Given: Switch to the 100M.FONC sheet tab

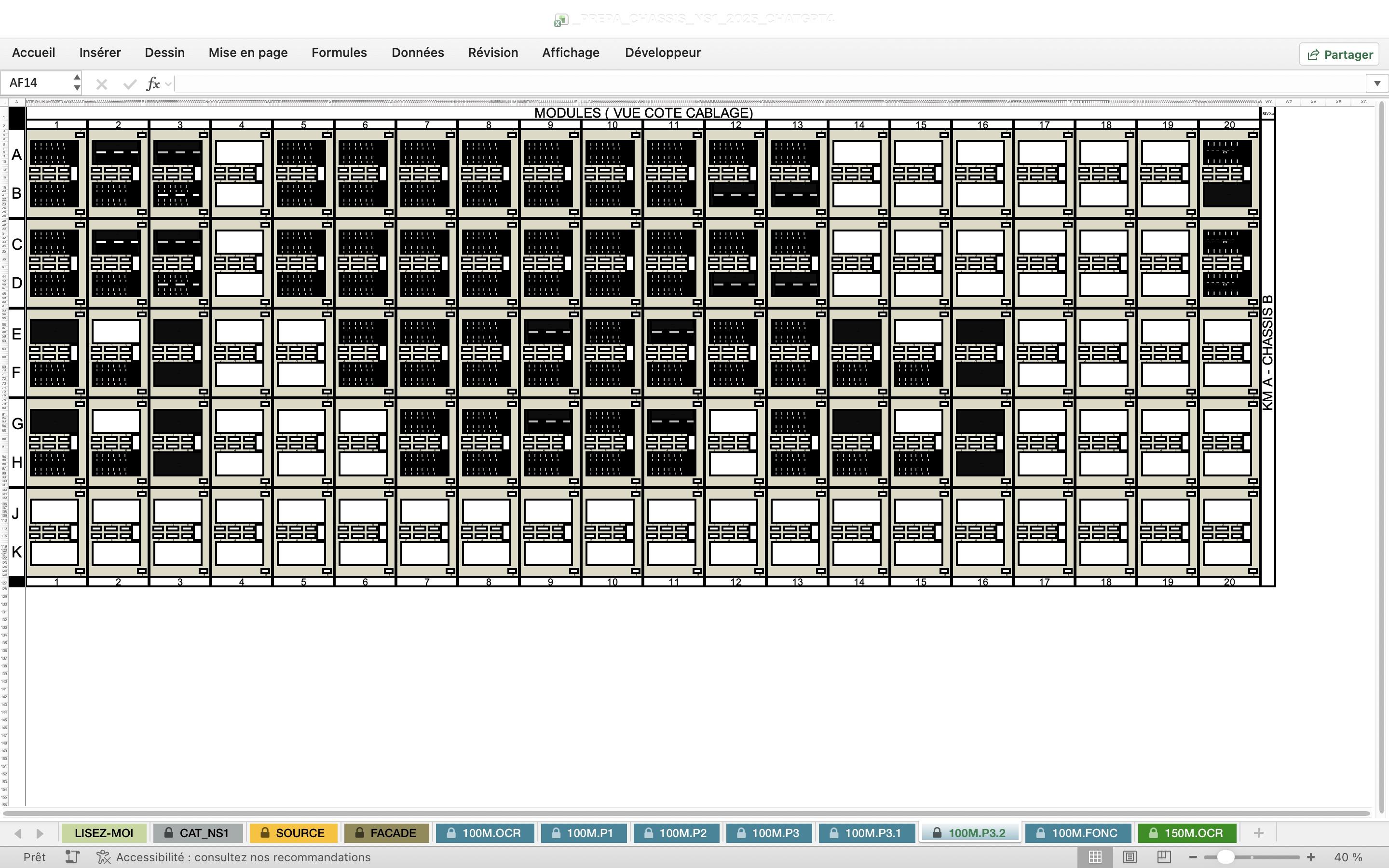Looking at the screenshot, I should click(x=1077, y=833).
